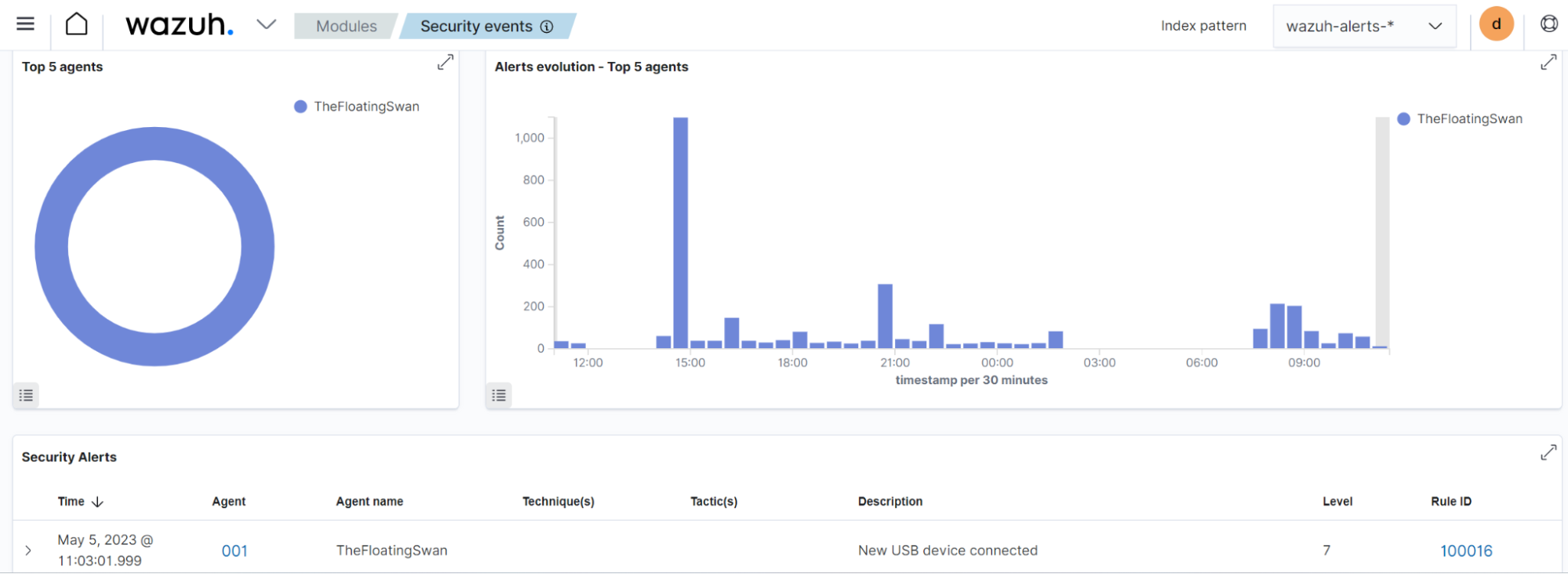Viewport: 1568px width, 574px height.
Task: Open the help lifebuoy icon
Action: click(1548, 24)
